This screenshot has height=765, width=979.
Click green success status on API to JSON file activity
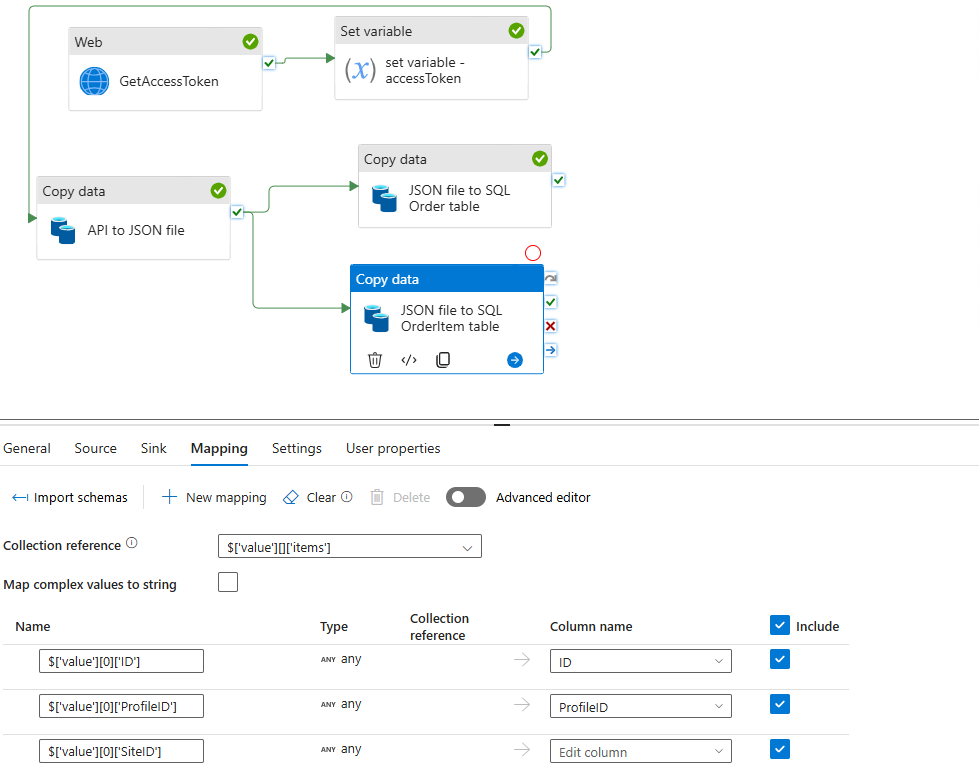tap(219, 190)
